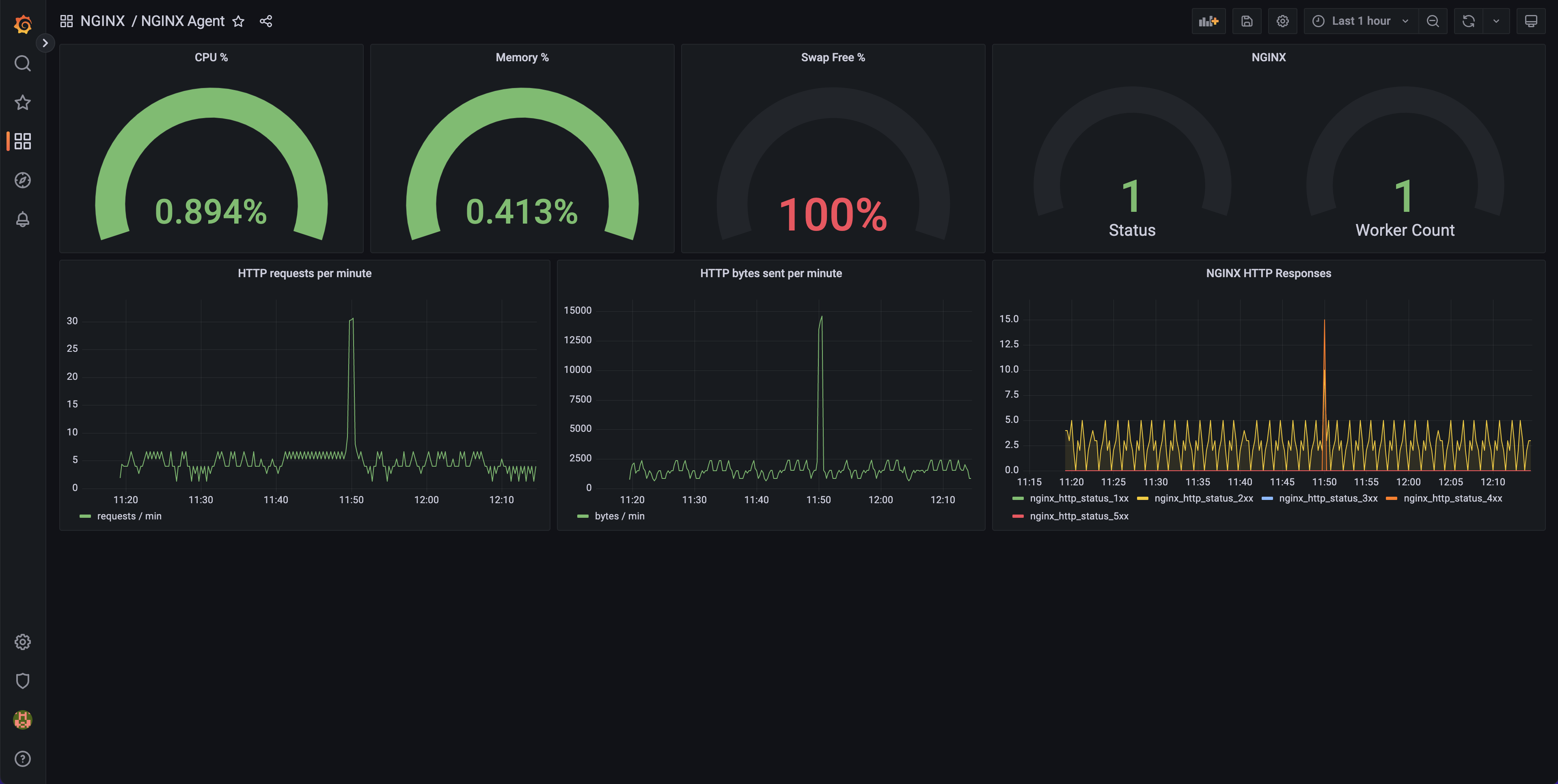1558x784 pixels.
Task: Open the Alerting bell icon
Action: click(x=22, y=220)
